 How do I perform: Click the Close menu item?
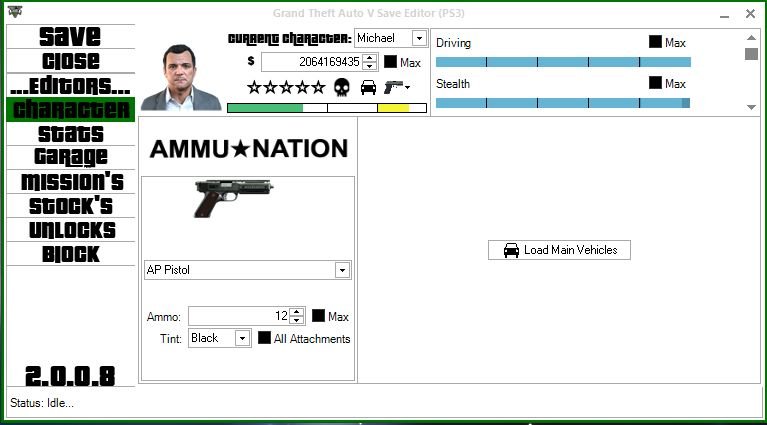tap(70, 61)
